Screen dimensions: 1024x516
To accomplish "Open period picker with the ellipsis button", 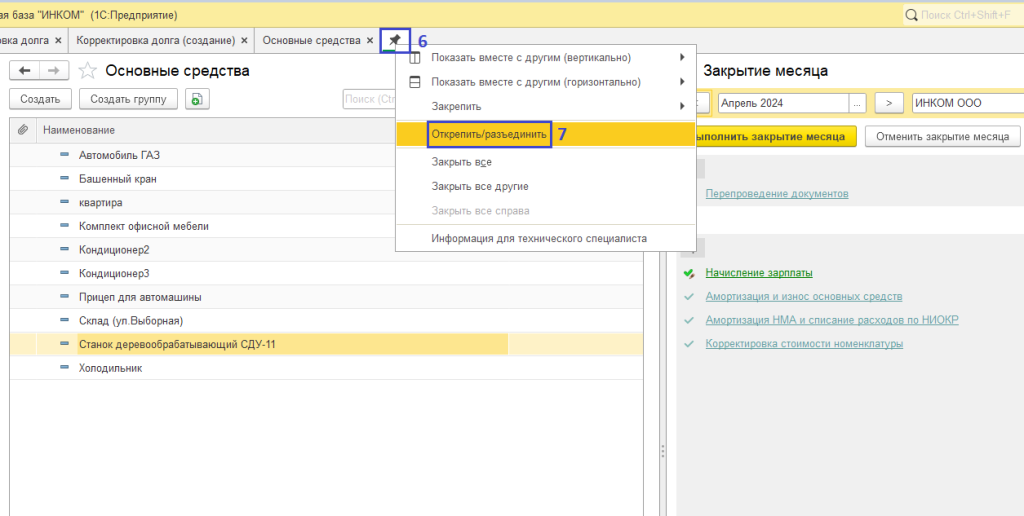I will point(857,103).
